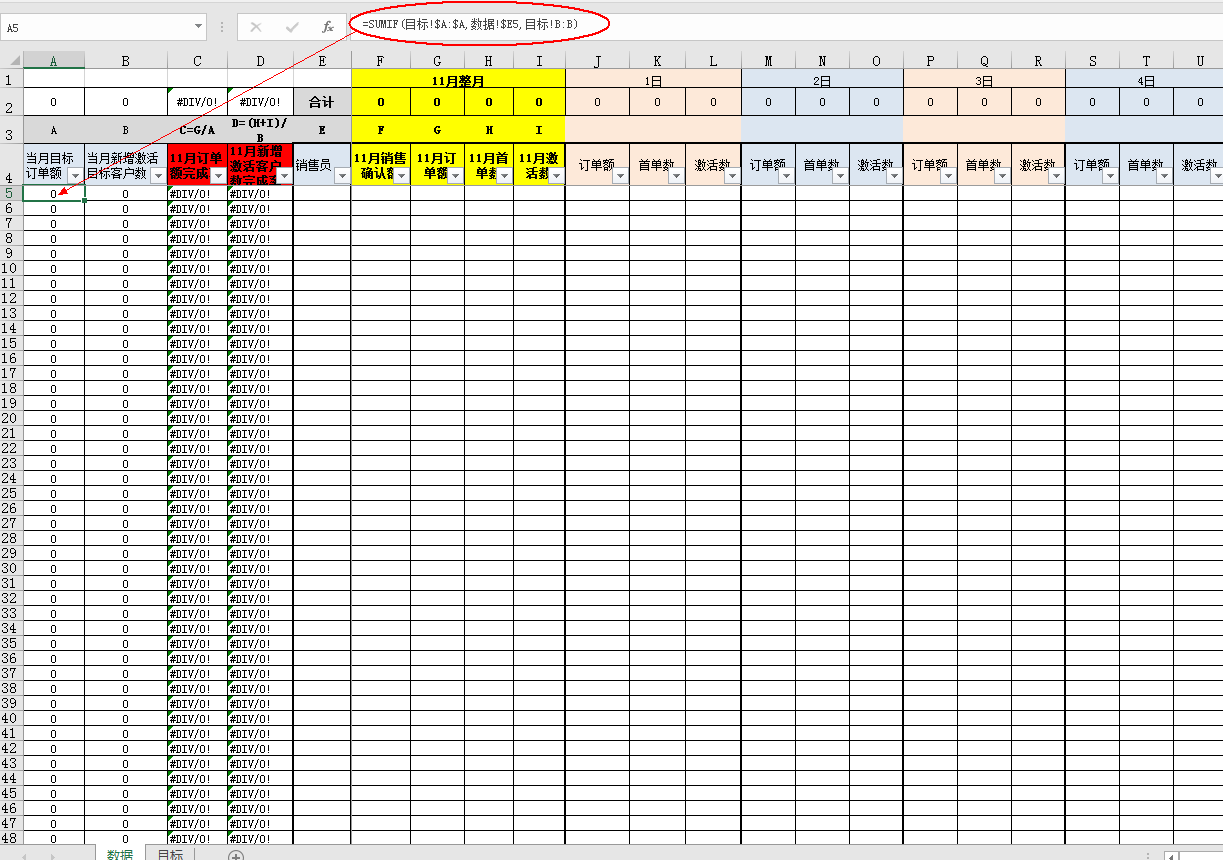The image size is (1223, 860).
Task: Open filter dropdown for 11月激活数 column I
Action: pos(556,175)
